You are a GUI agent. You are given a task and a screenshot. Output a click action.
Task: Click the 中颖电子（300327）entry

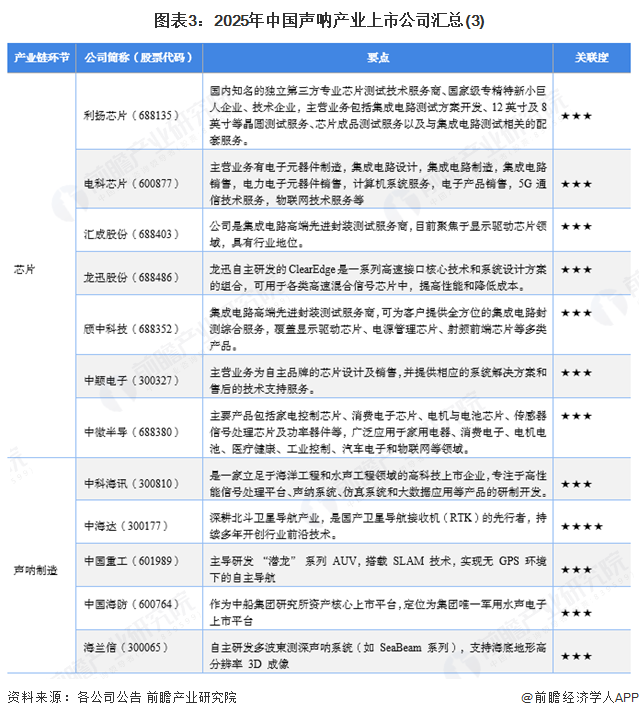point(131,380)
